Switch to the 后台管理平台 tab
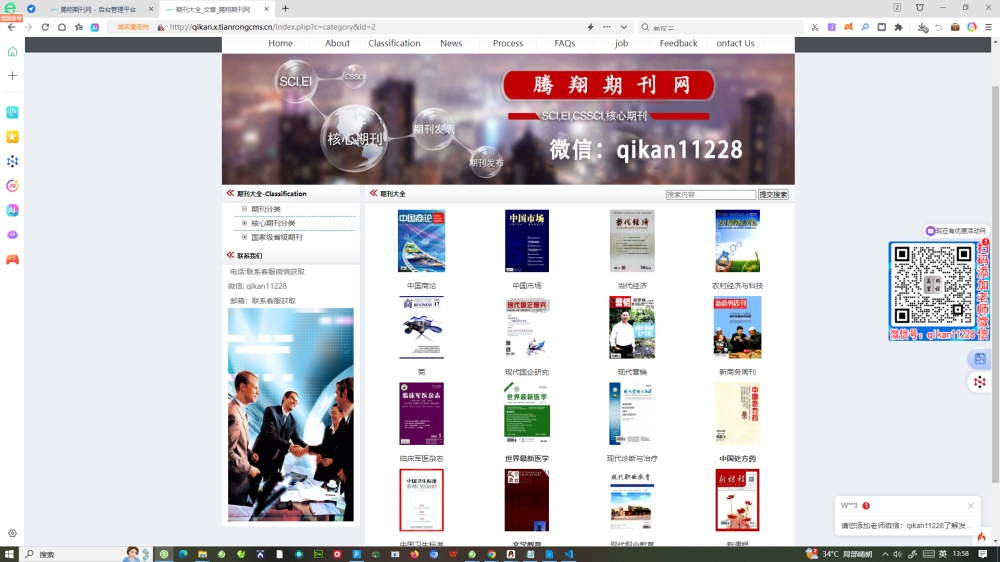This screenshot has width=1000, height=562. (x=98, y=9)
